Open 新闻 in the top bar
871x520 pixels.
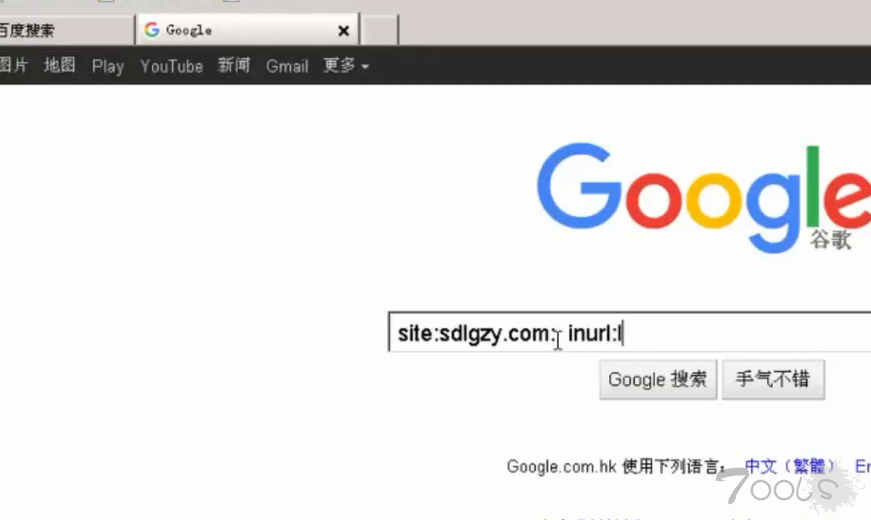[234, 66]
